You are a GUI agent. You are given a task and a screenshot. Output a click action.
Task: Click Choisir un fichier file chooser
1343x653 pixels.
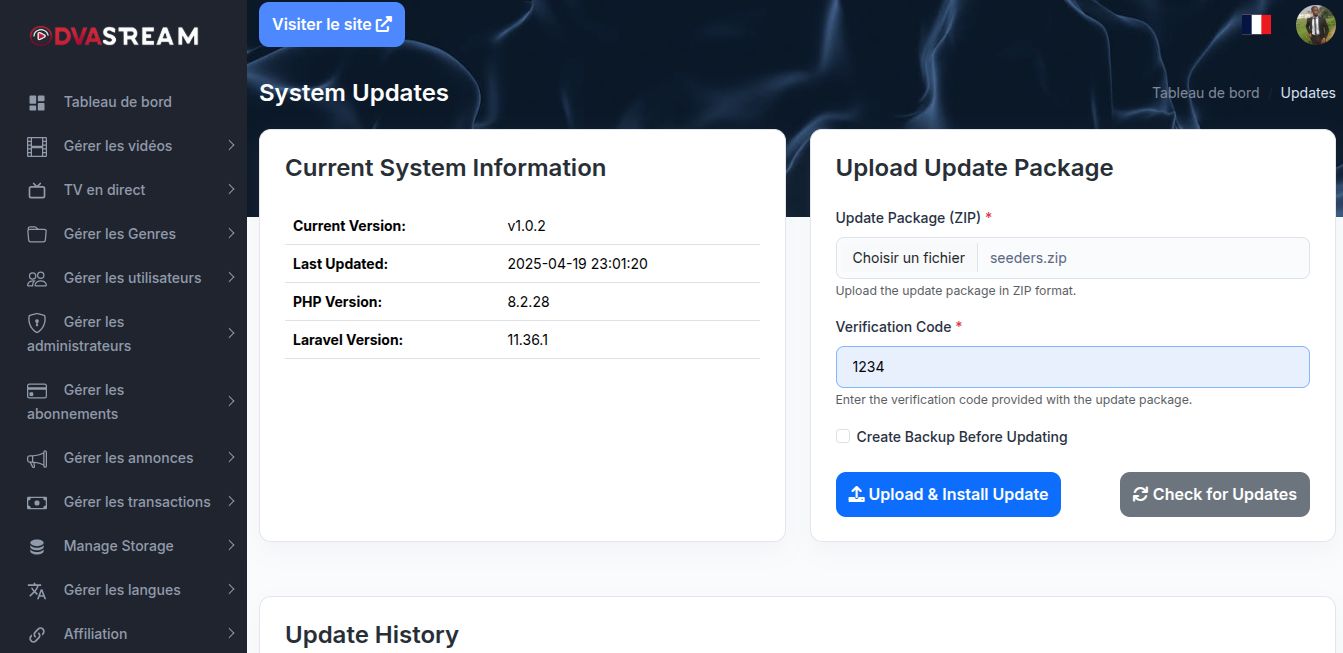pyautogui.click(x=908, y=258)
